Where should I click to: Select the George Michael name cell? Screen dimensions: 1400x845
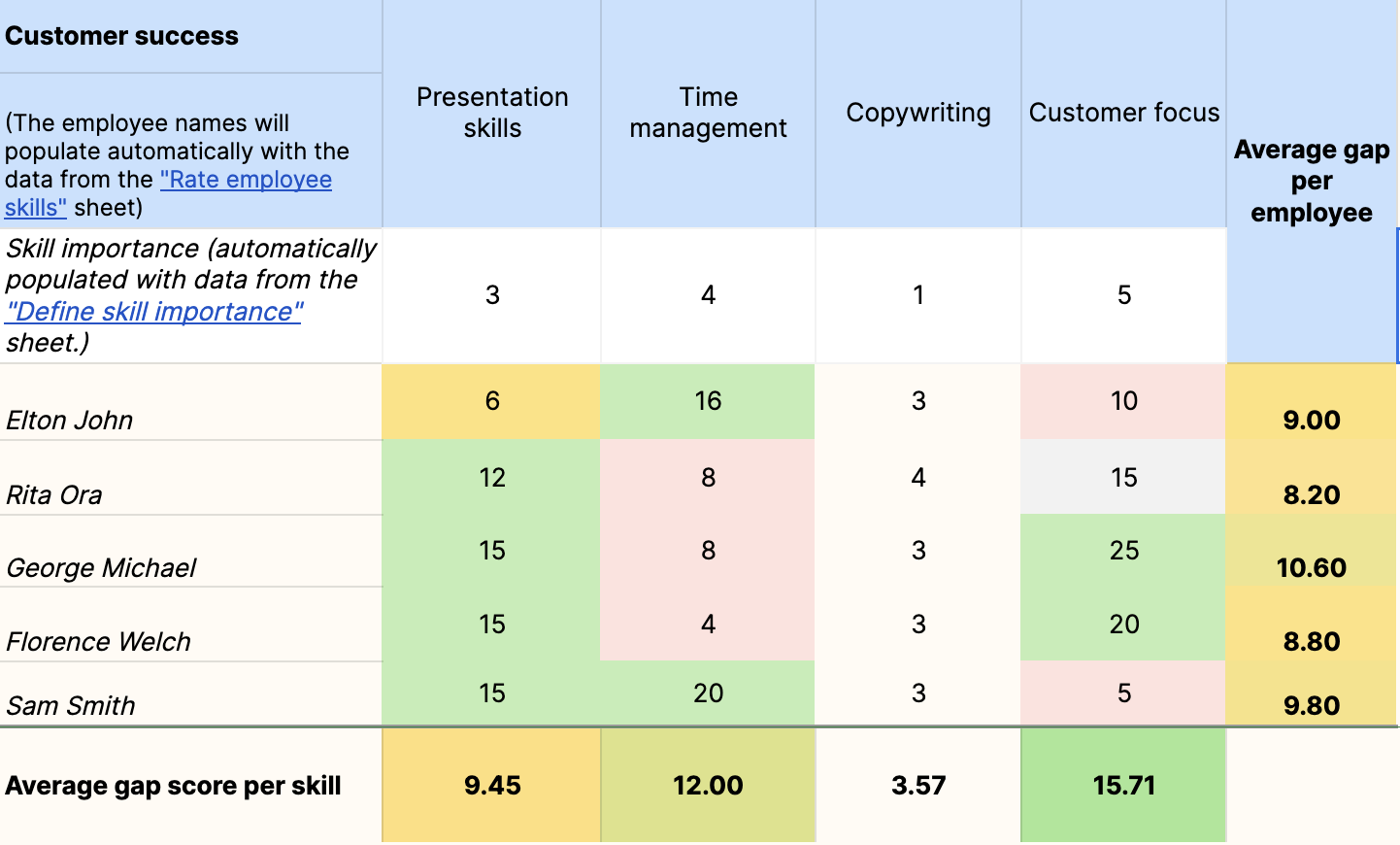click(101, 567)
